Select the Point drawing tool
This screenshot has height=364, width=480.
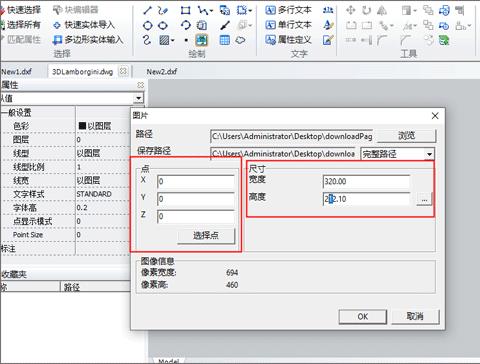tap(186, 40)
